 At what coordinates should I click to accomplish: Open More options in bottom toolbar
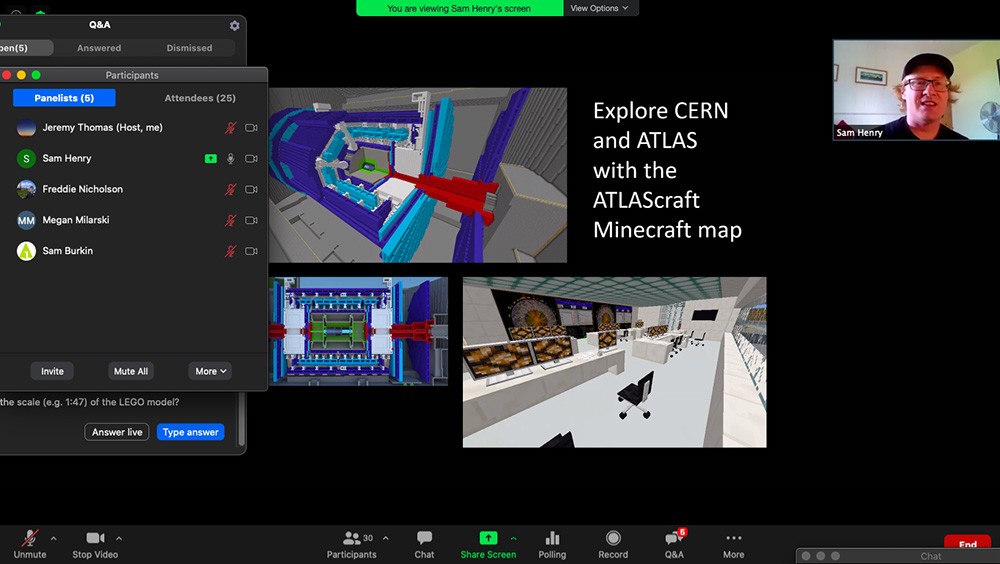tap(733, 545)
